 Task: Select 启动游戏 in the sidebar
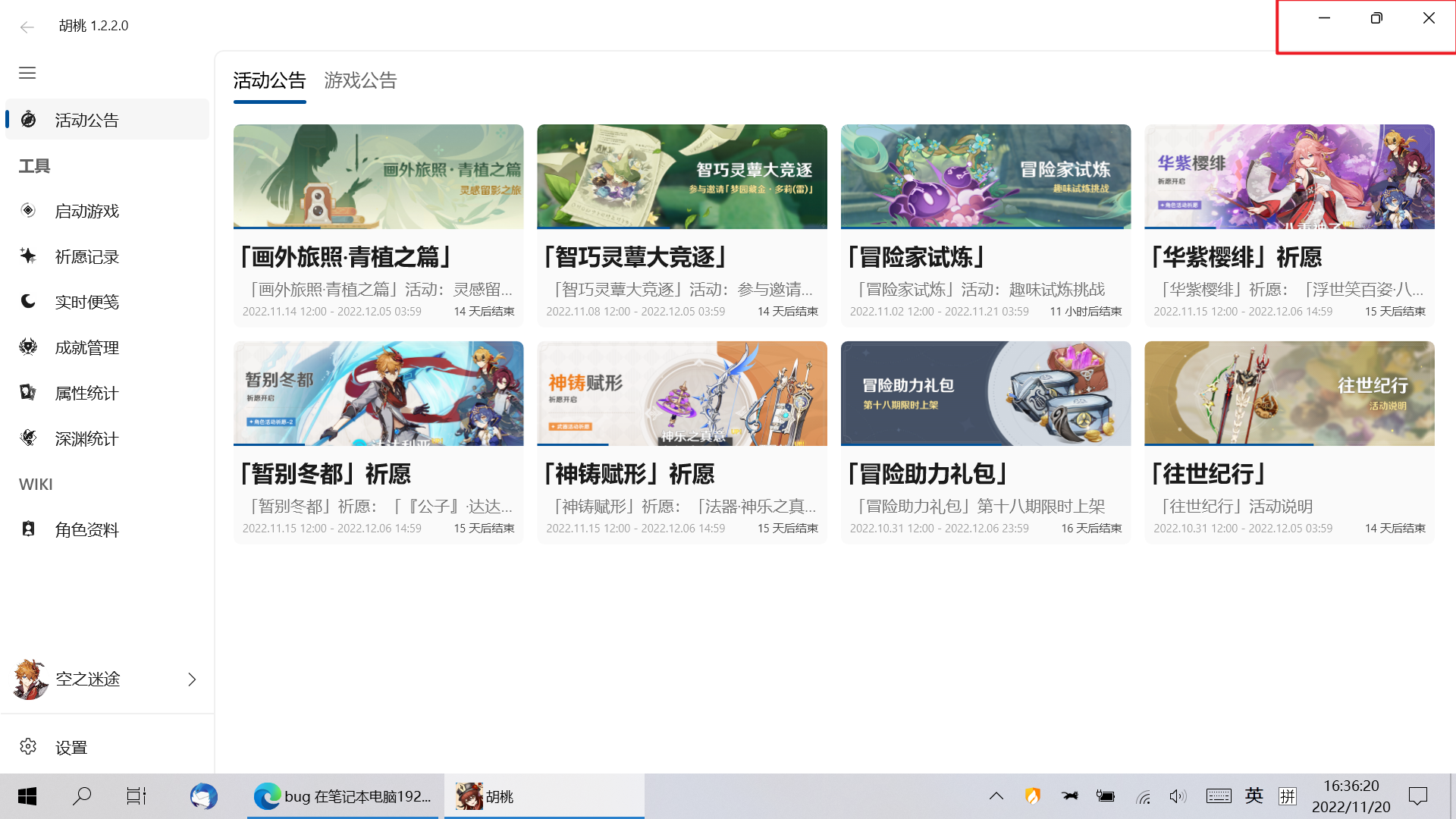86,211
